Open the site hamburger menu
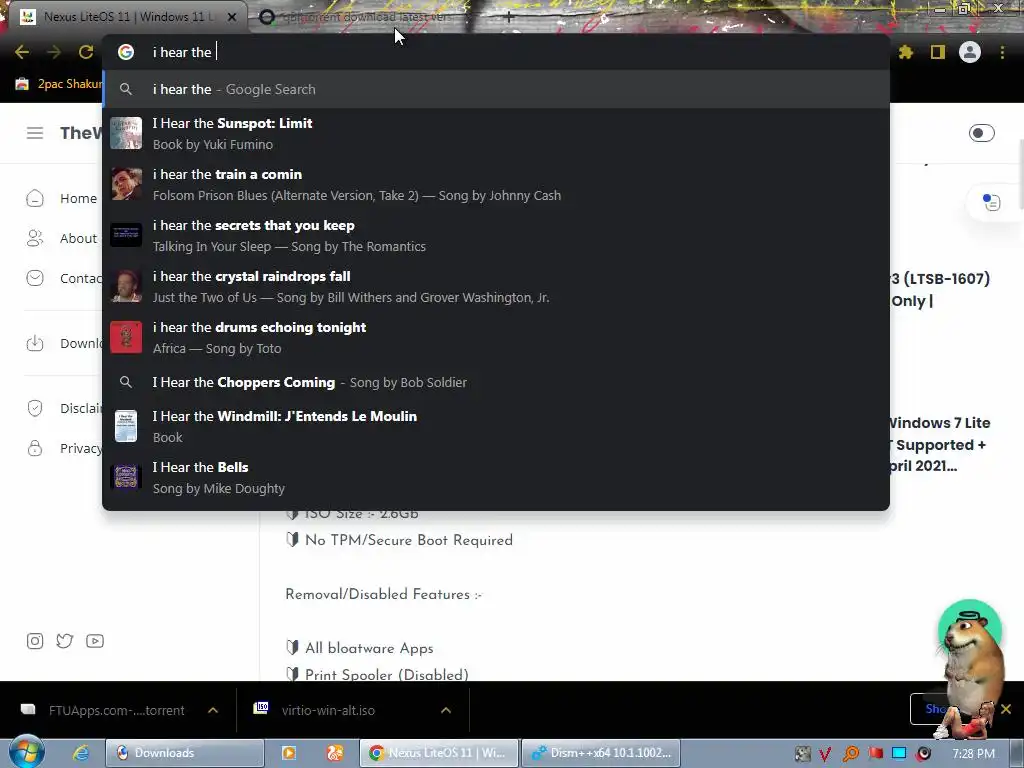Screen dimensions: 1024x768 pyautogui.click(x=35, y=133)
